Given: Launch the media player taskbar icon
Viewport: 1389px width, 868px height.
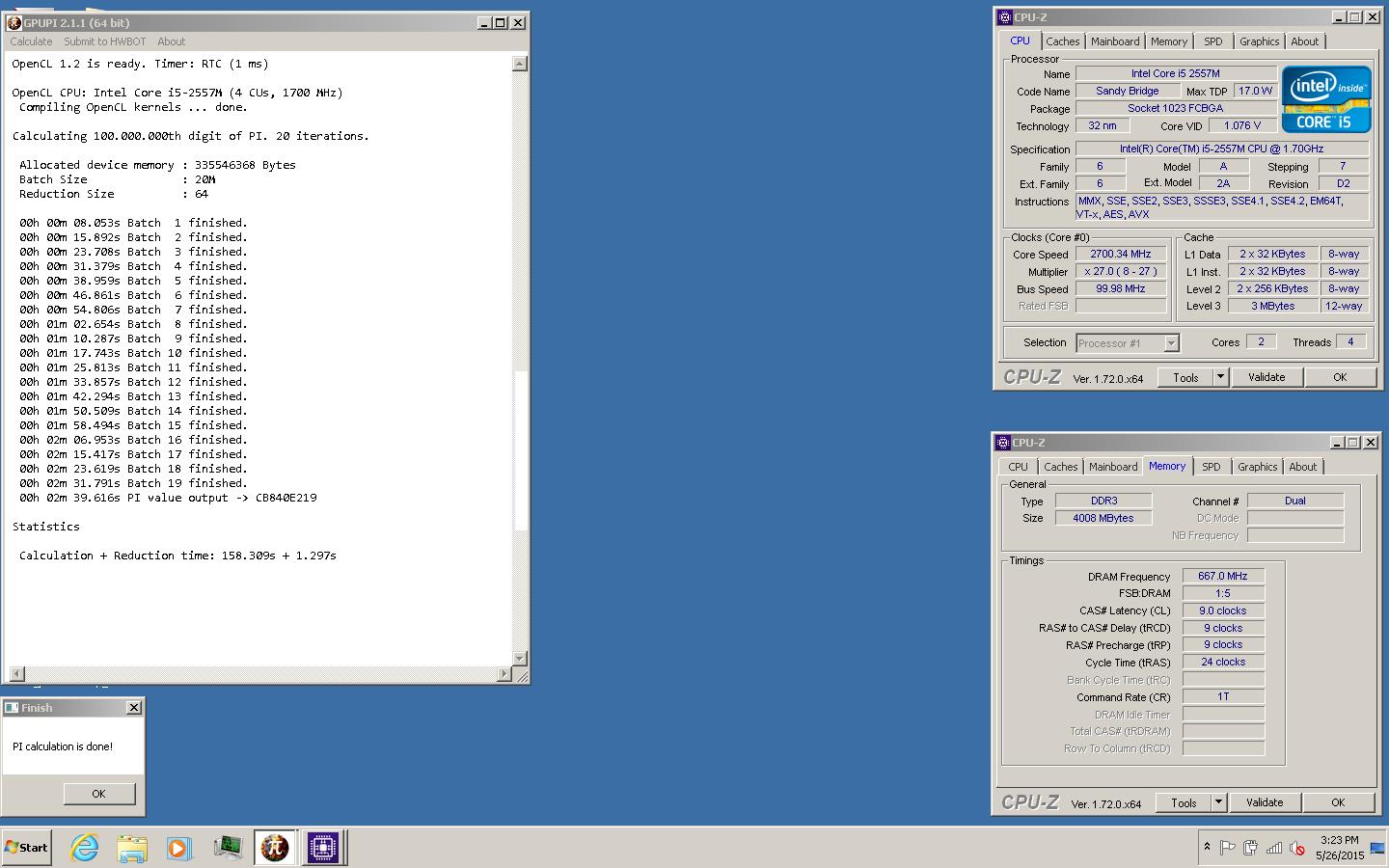Looking at the screenshot, I should point(178,848).
